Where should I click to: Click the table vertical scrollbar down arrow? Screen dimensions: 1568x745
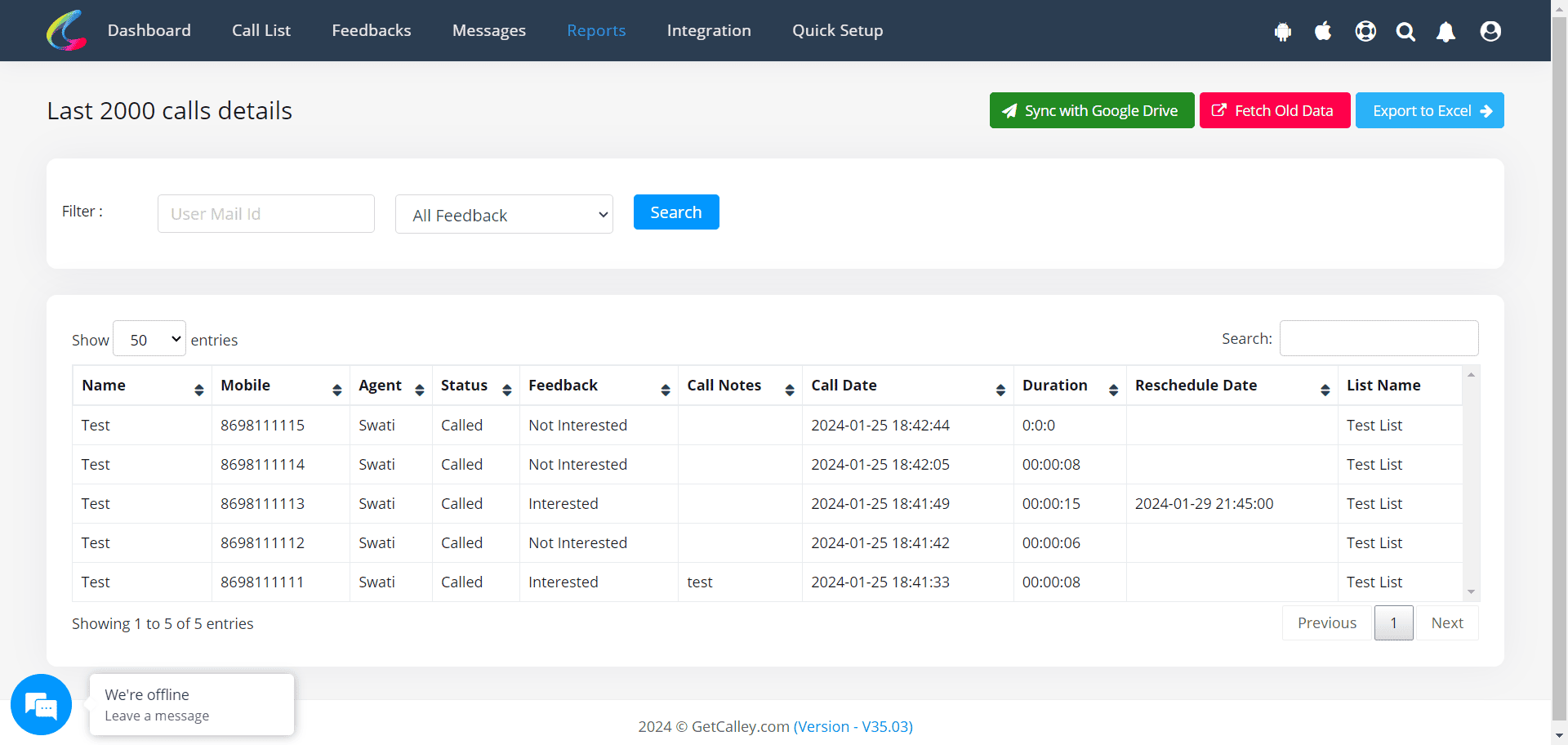click(x=1471, y=592)
